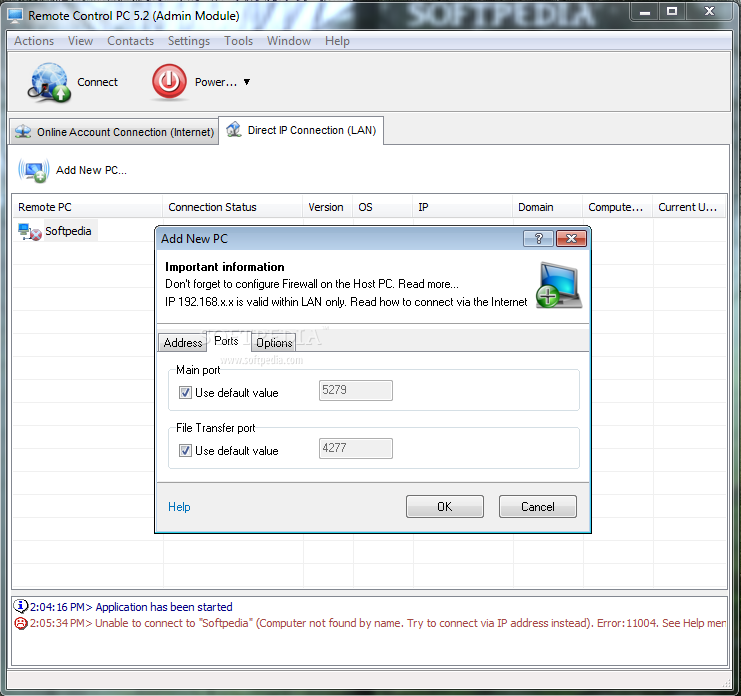Click the Add New PC... label
Image resolution: width=741 pixels, height=696 pixels.
[91, 170]
